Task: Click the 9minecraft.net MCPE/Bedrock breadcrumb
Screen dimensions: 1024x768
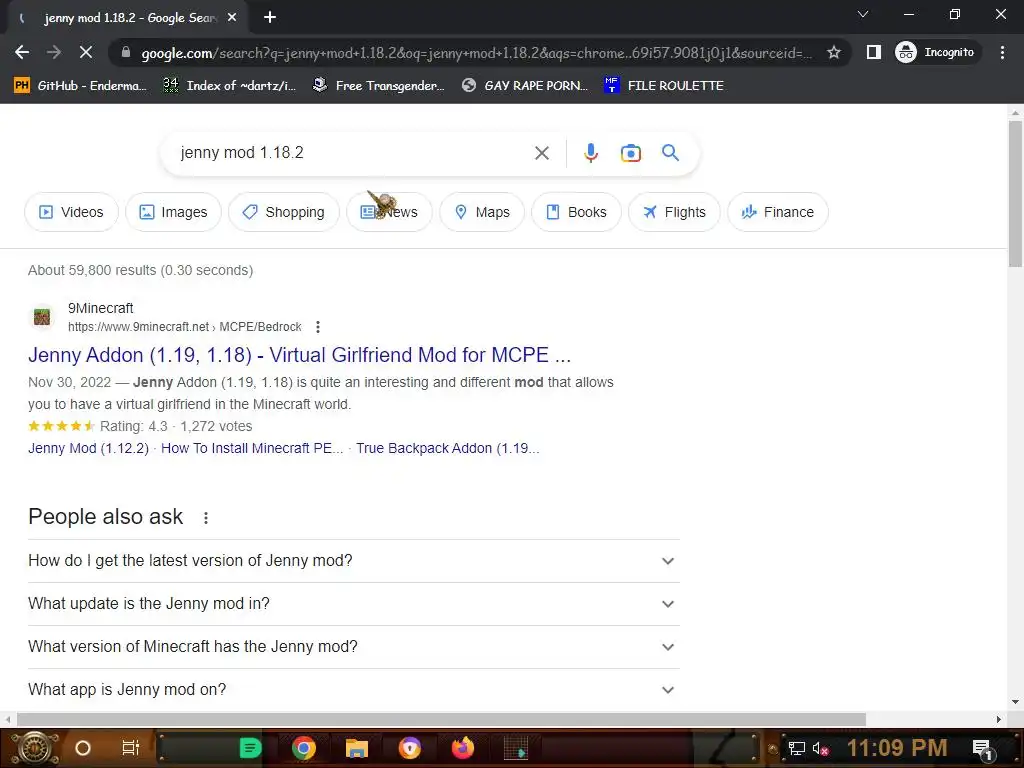Action: (185, 327)
